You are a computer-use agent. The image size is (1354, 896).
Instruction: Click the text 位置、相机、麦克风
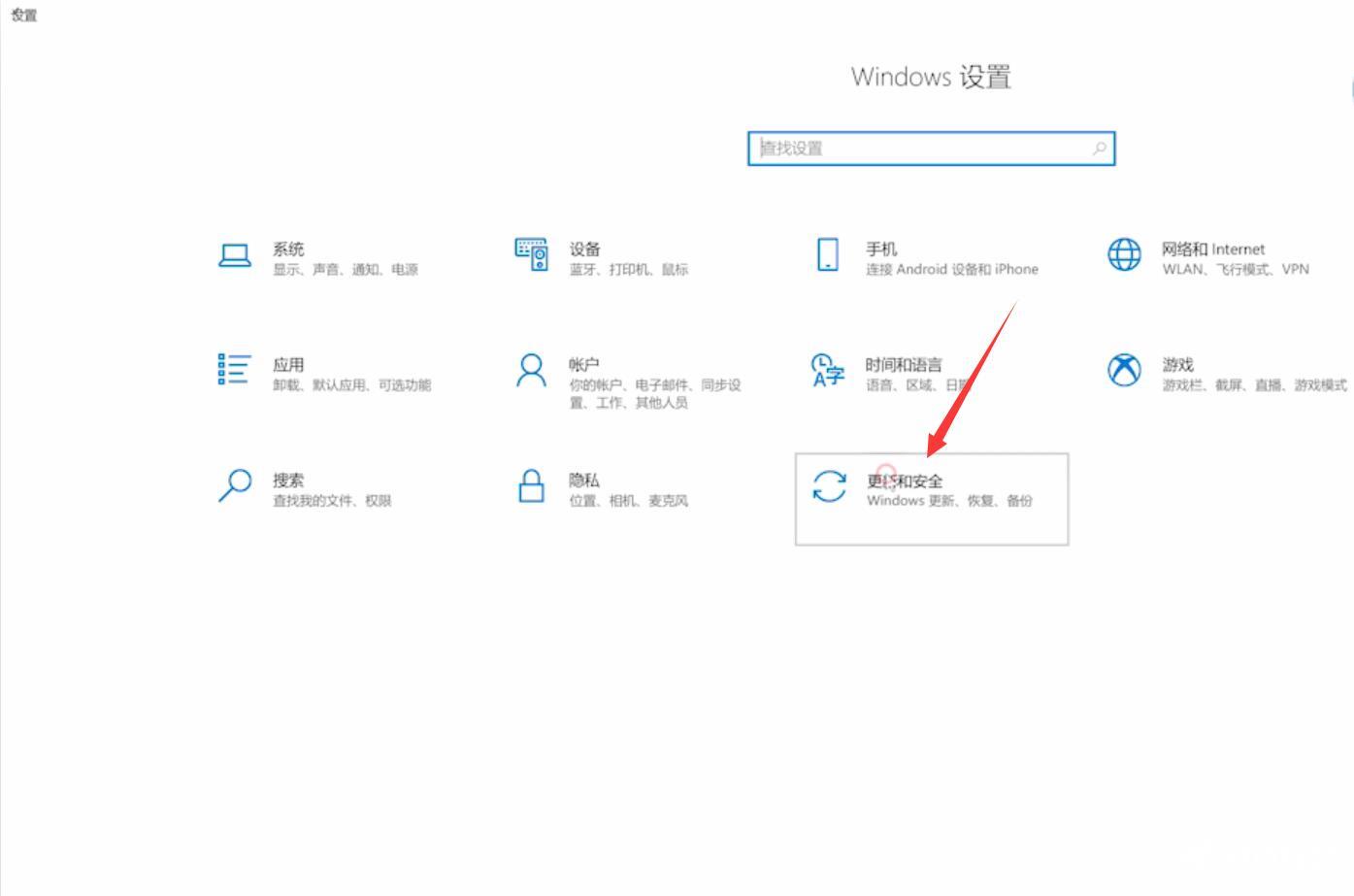(629, 500)
